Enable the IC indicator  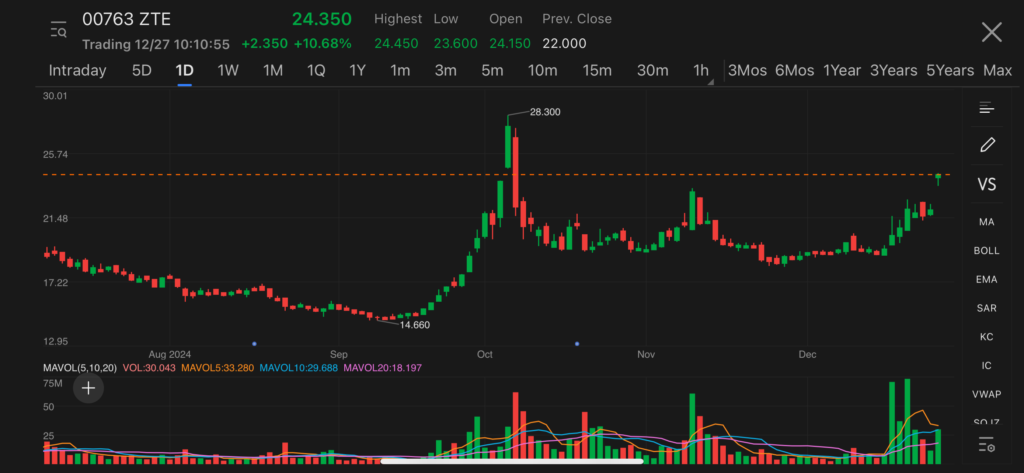coord(986,366)
